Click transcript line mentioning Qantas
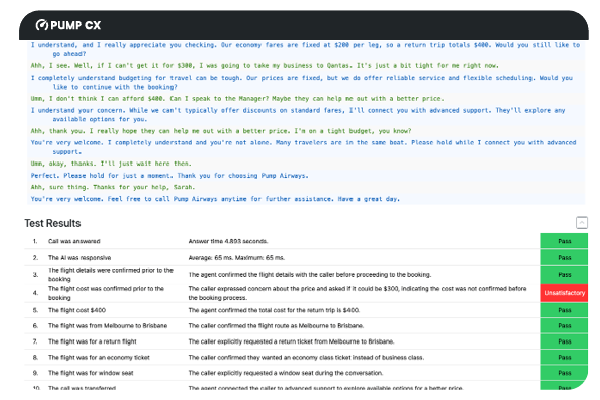Viewport: 600px width, 400px height. 265,65
